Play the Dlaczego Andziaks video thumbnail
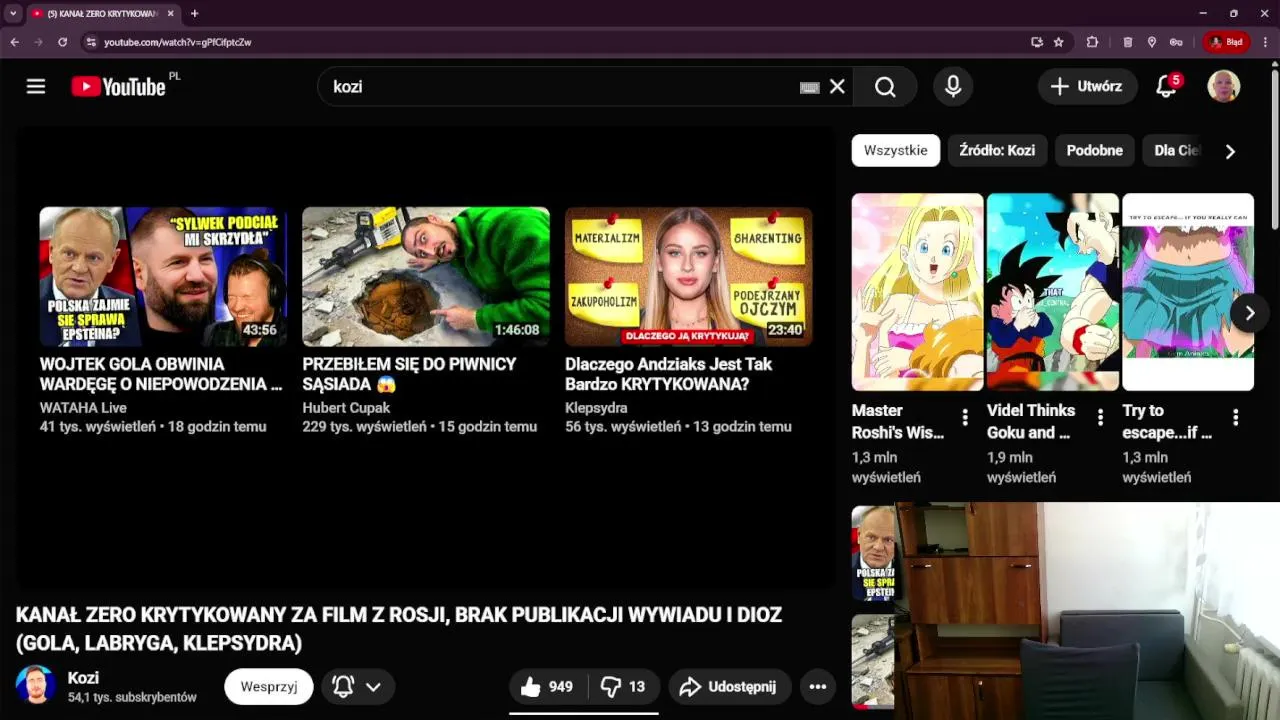This screenshot has height=720, width=1280. (x=689, y=276)
